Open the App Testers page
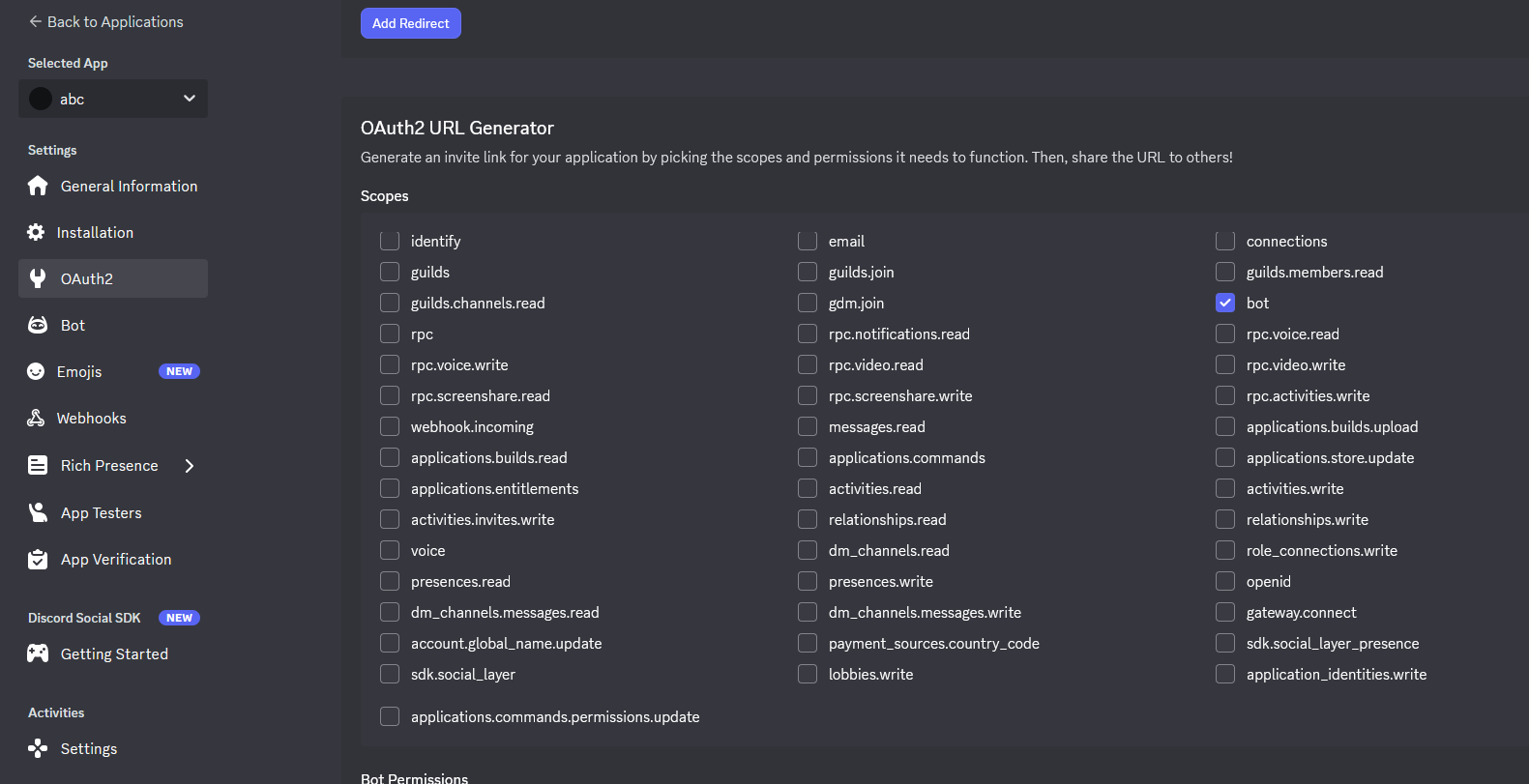1529x784 pixels. click(113, 512)
